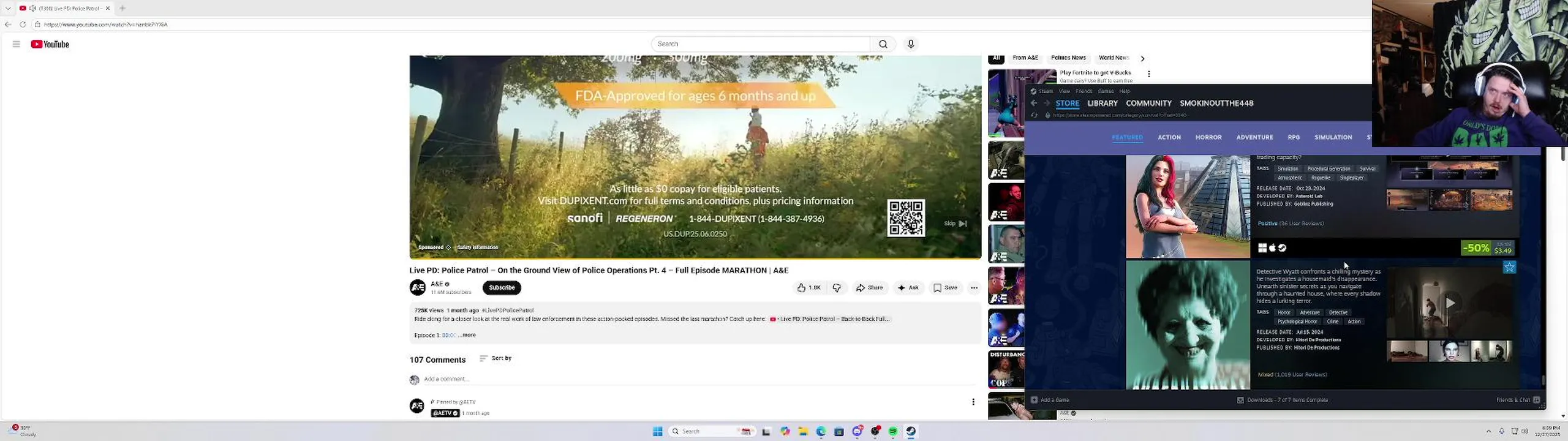Open the Ask AI button under the video
The height and width of the screenshot is (441, 1568).
[908, 287]
